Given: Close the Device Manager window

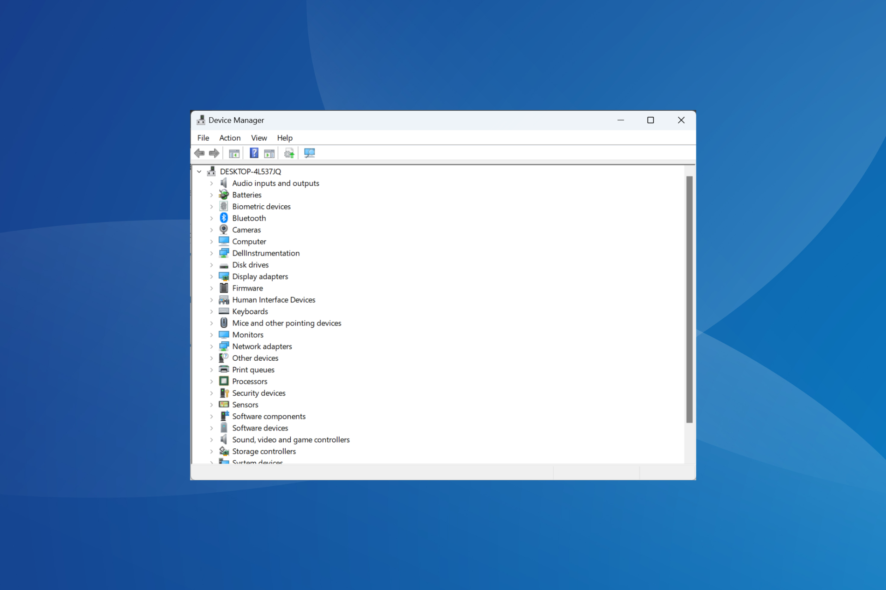Looking at the screenshot, I should pyautogui.click(x=681, y=120).
